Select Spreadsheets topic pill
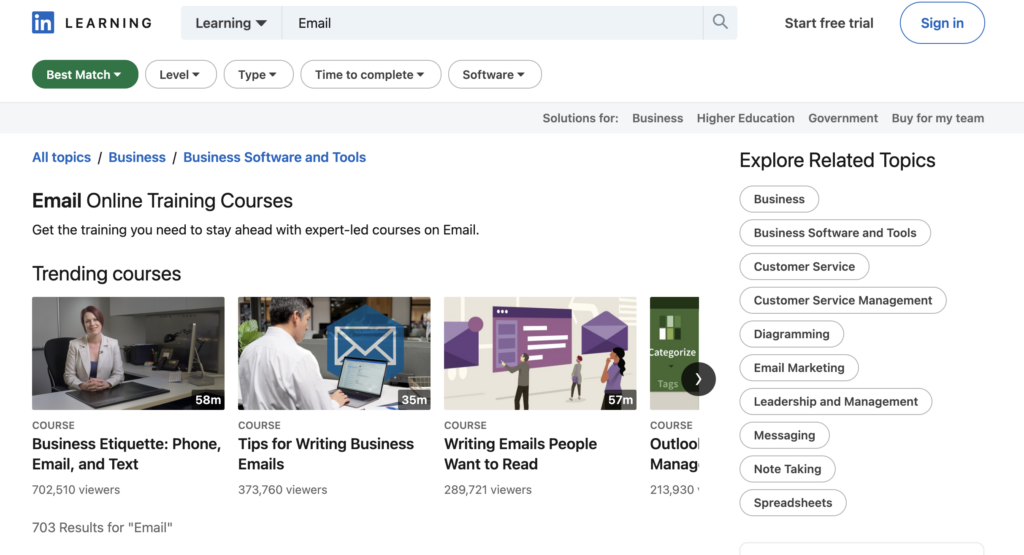This screenshot has width=1024, height=555. [792, 503]
